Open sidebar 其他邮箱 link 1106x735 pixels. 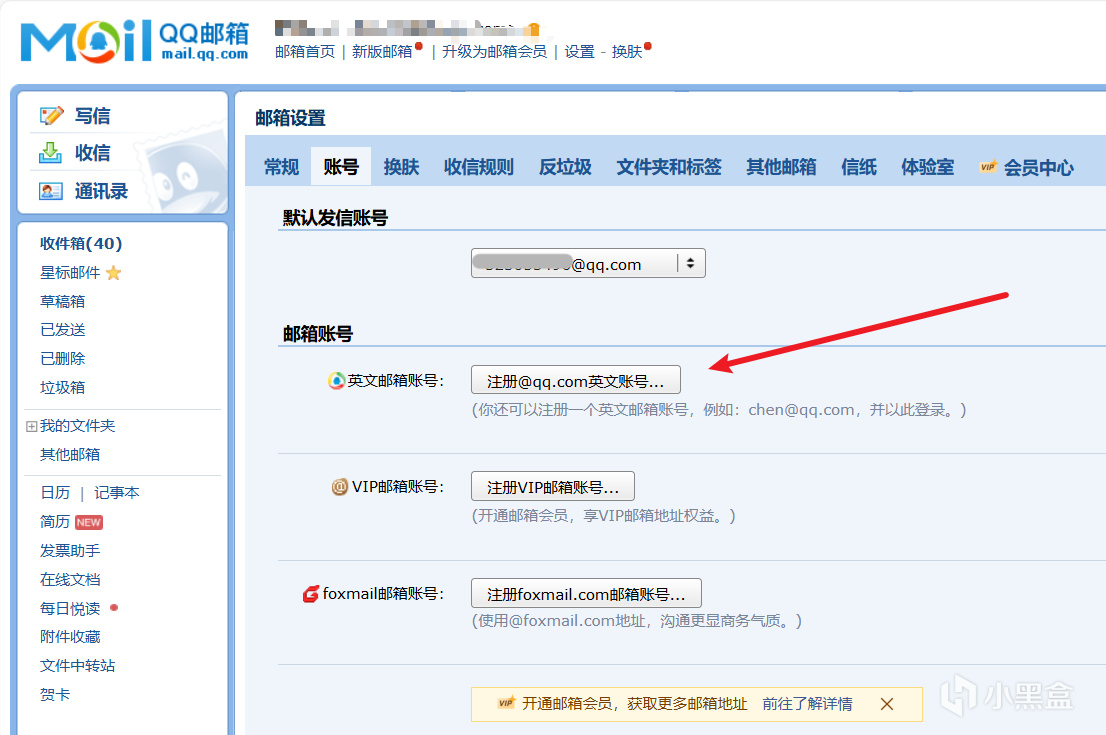pos(70,455)
